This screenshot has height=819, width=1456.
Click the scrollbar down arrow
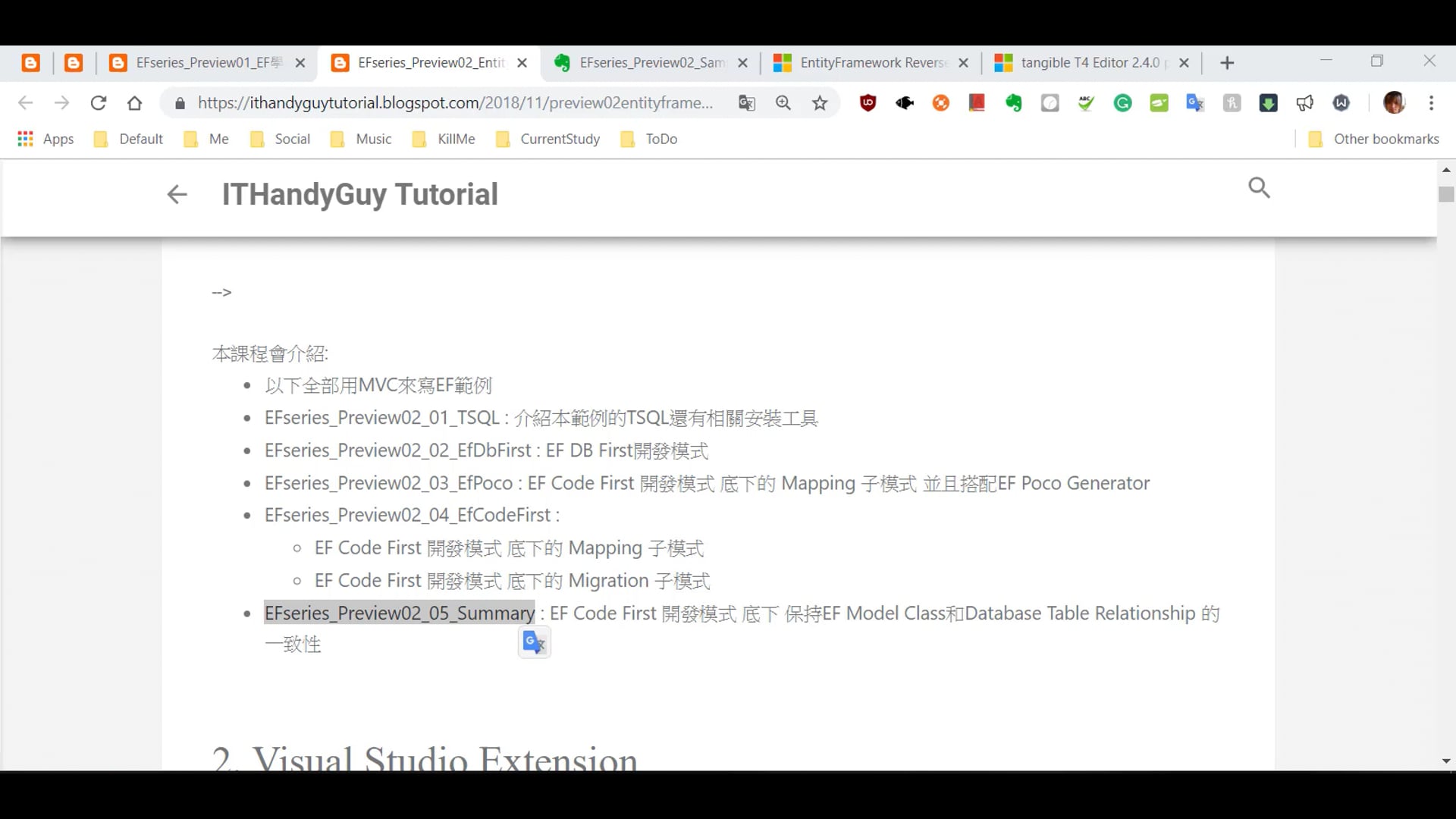[1446, 761]
